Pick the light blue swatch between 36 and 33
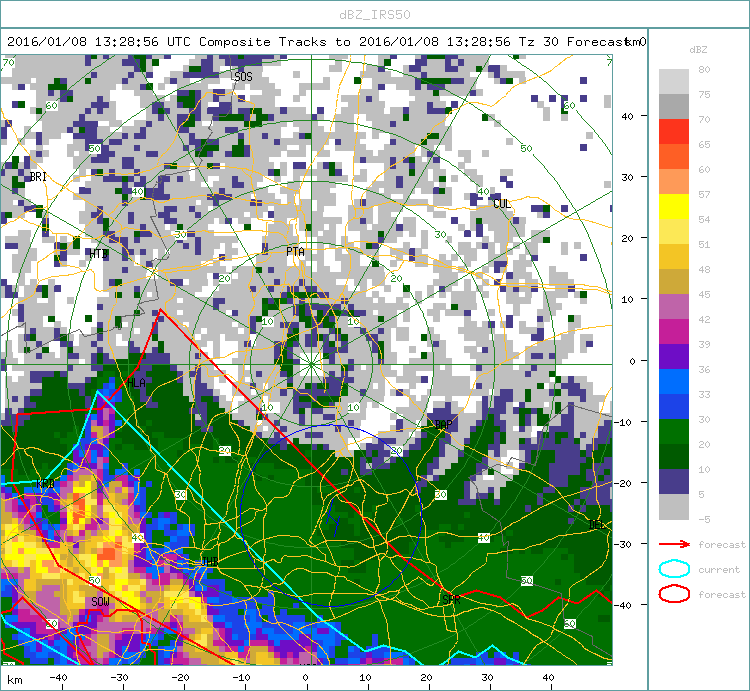Viewport: 750px width, 691px height. coord(673,382)
